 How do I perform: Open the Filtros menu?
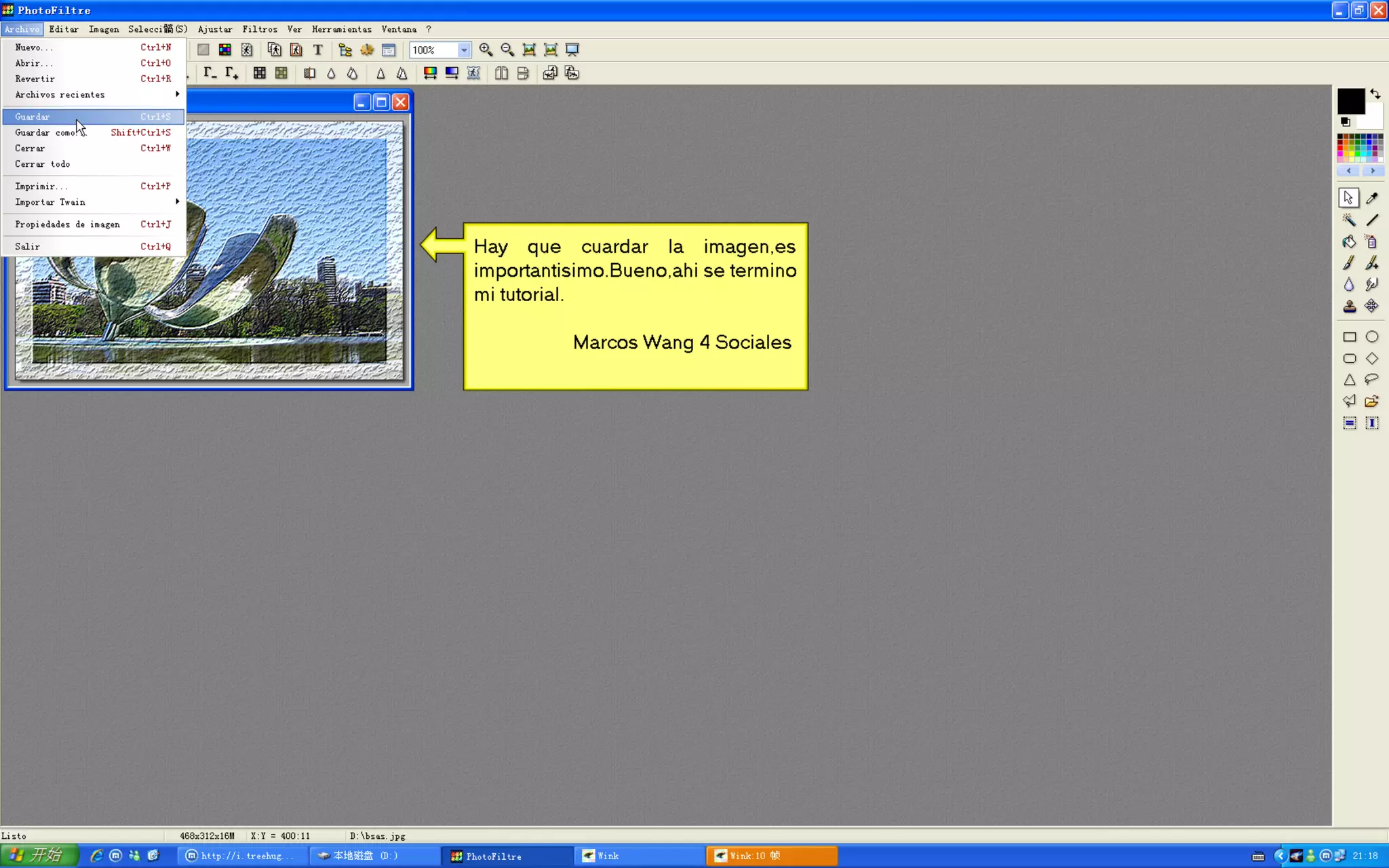coord(260,29)
